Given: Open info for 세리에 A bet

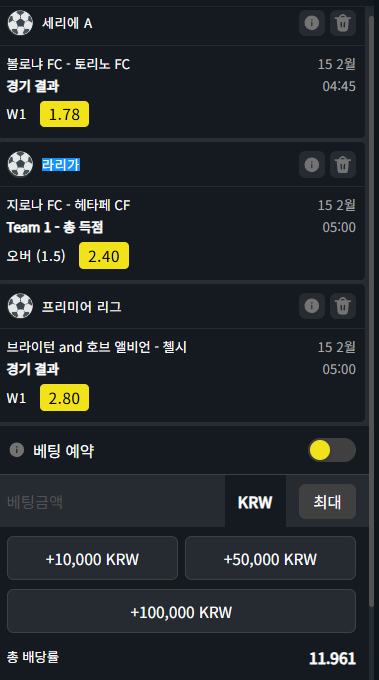Looking at the screenshot, I should pyautogui.click(x=312, y=23).
